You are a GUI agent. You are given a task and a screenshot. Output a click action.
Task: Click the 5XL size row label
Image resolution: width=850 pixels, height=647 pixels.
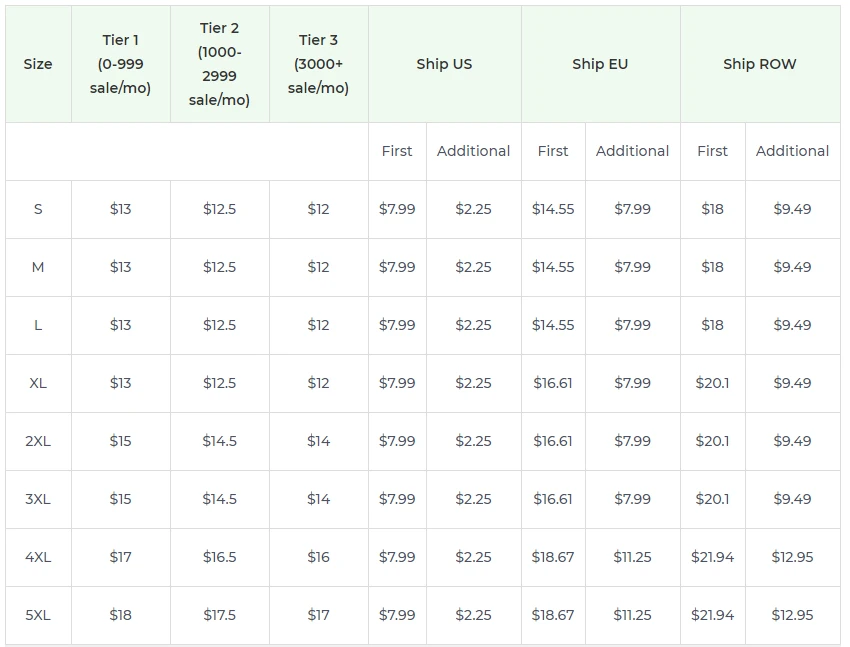pyautogui.click(x=38, y=615)
